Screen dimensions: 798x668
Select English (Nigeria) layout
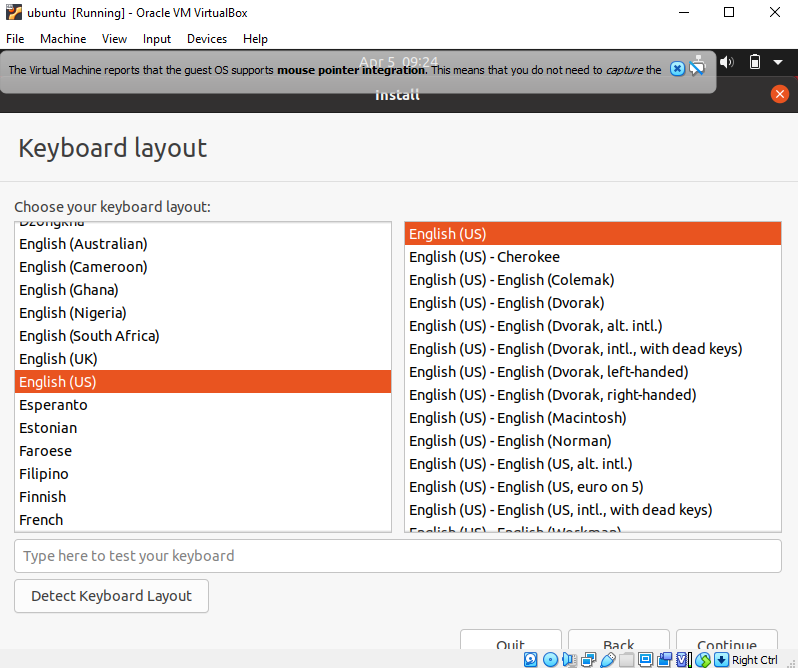203,313
